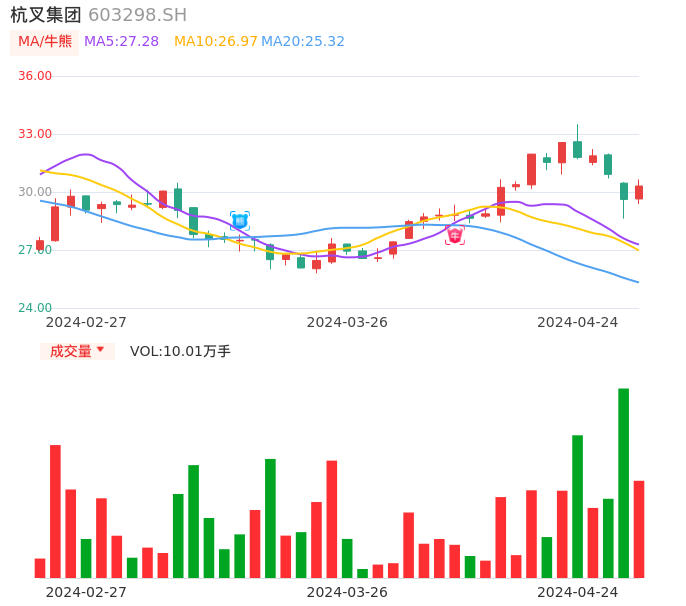
Task: Click the 603298.SH ticker code
Action: (x=137, y=15)
